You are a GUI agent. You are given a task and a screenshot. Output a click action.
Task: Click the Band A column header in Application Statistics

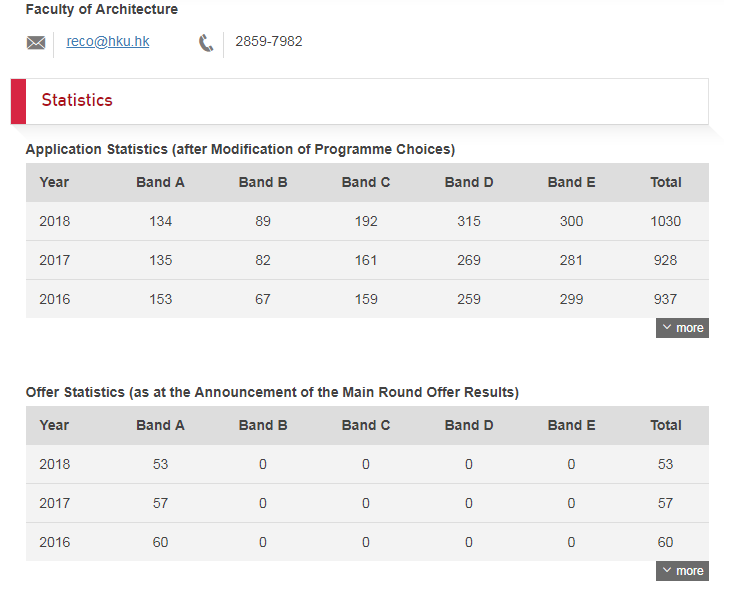(160, 182)
